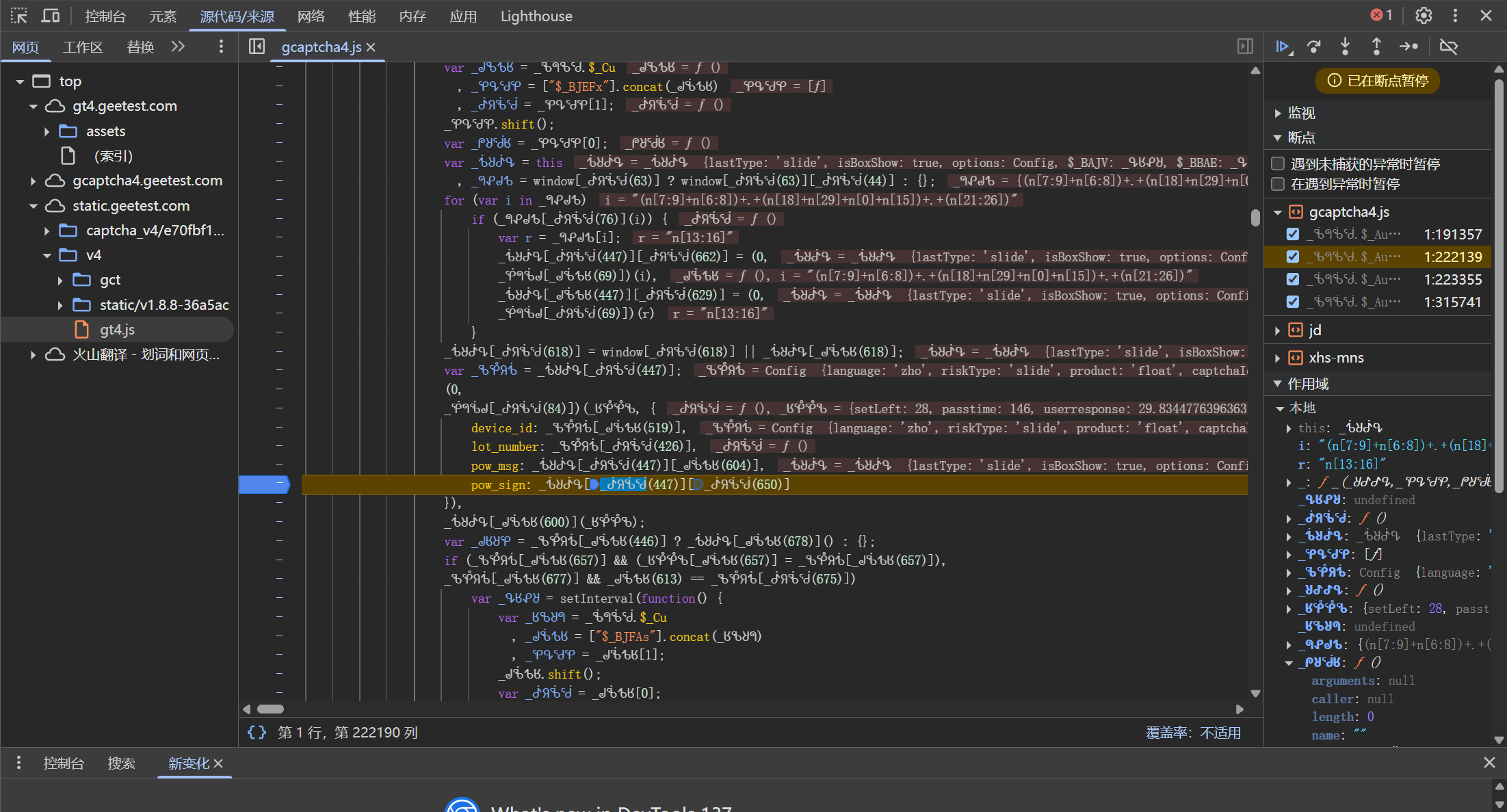This screenshot has width=1507, height=812.
Task: Activate the inspect element picker icon
Action: pyautogui.click(x=18, y=16)
